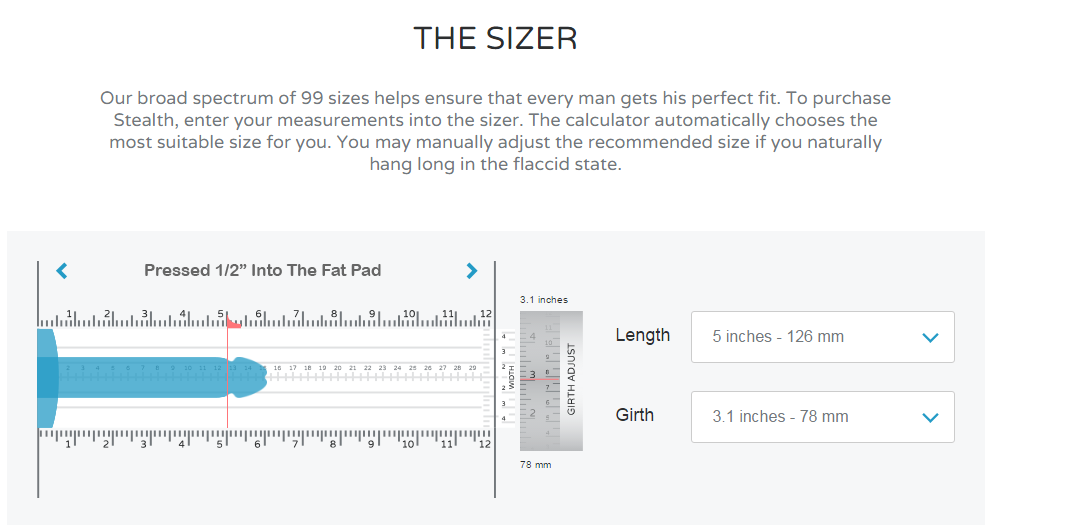Click the left arrow for previous measurement method
This screenshot has height=525, width=1071.
pos(62,270)
